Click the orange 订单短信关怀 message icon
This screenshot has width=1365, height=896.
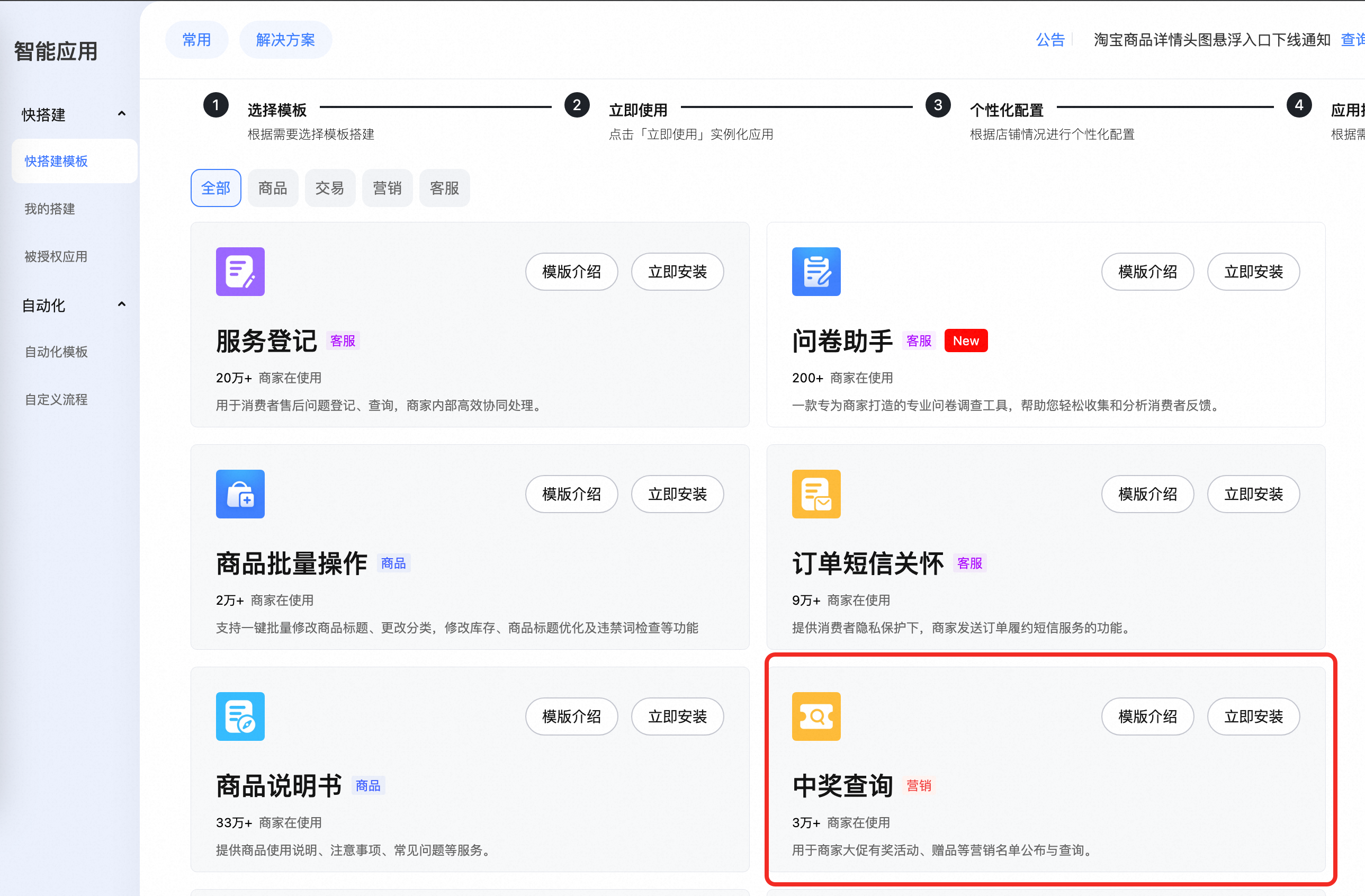coord(815,494)
